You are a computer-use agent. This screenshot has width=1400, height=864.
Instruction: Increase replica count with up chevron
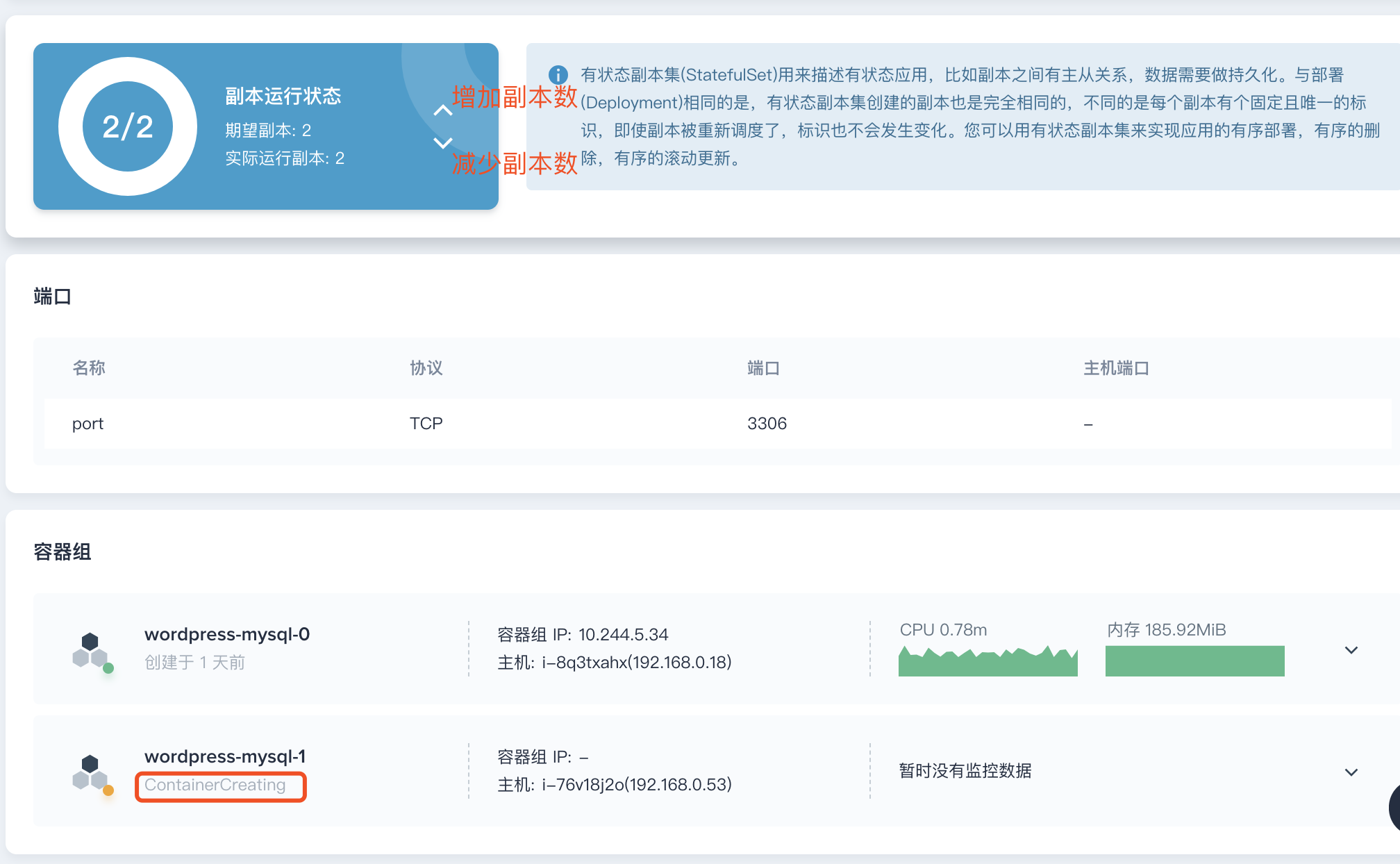tap(443, 110)
